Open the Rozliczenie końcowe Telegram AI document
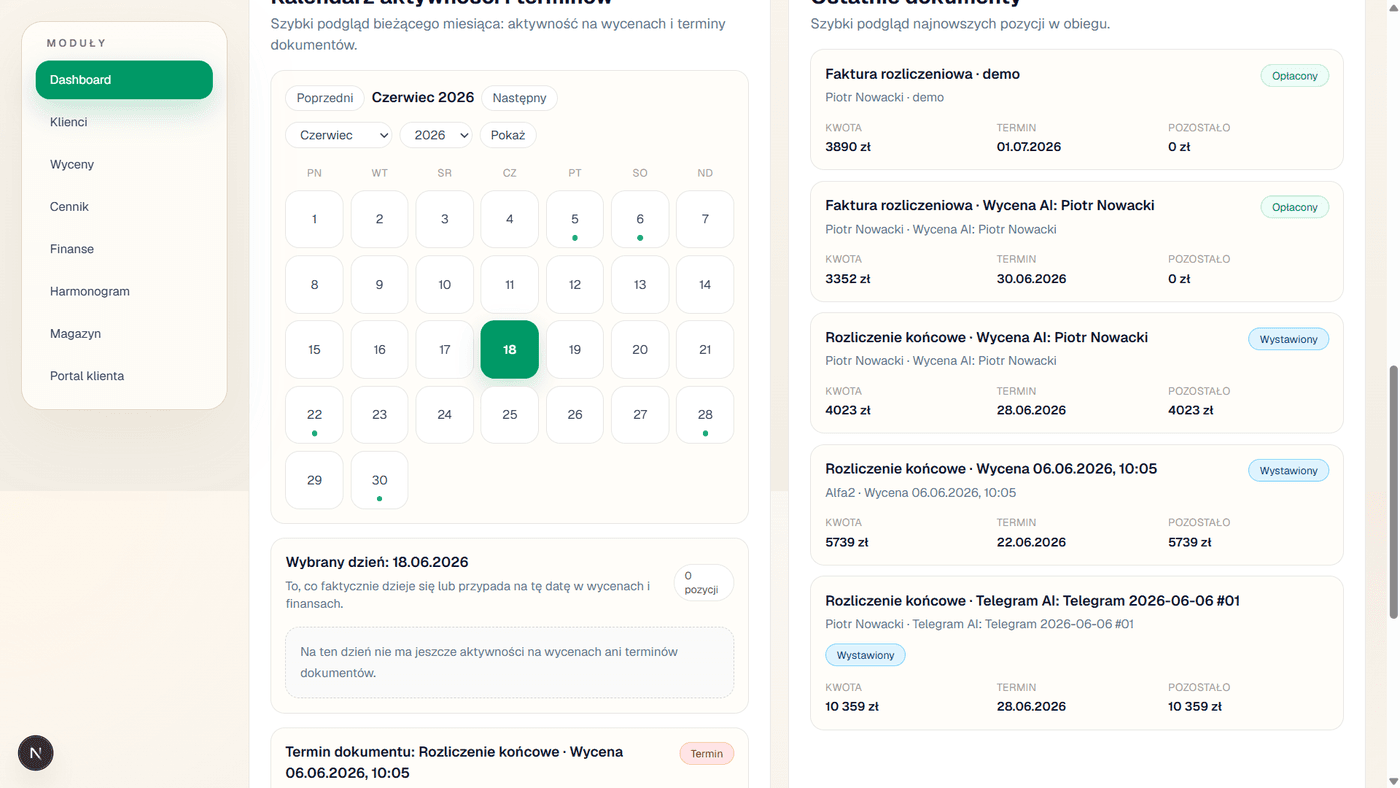 [1077, 653]
